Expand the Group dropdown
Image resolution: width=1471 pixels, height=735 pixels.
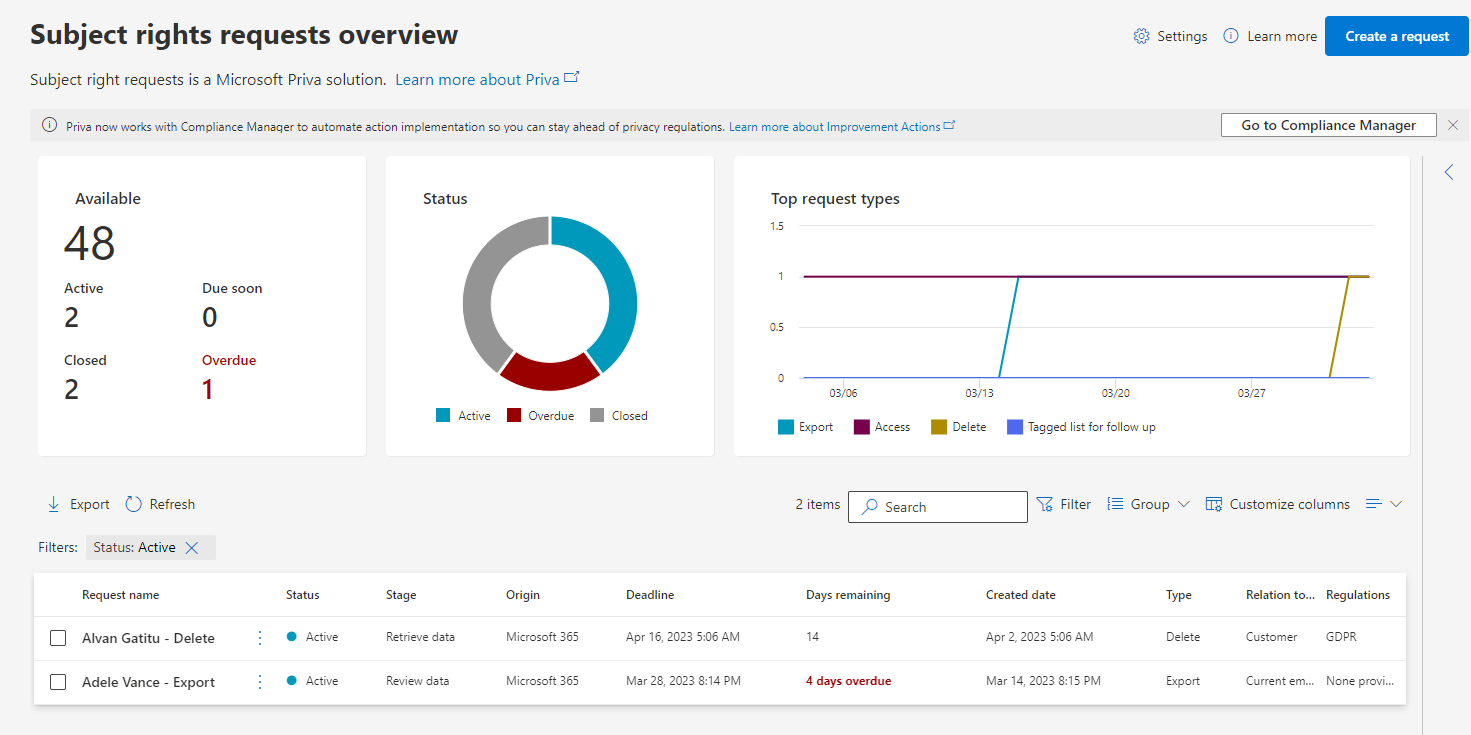point(1149,504)
